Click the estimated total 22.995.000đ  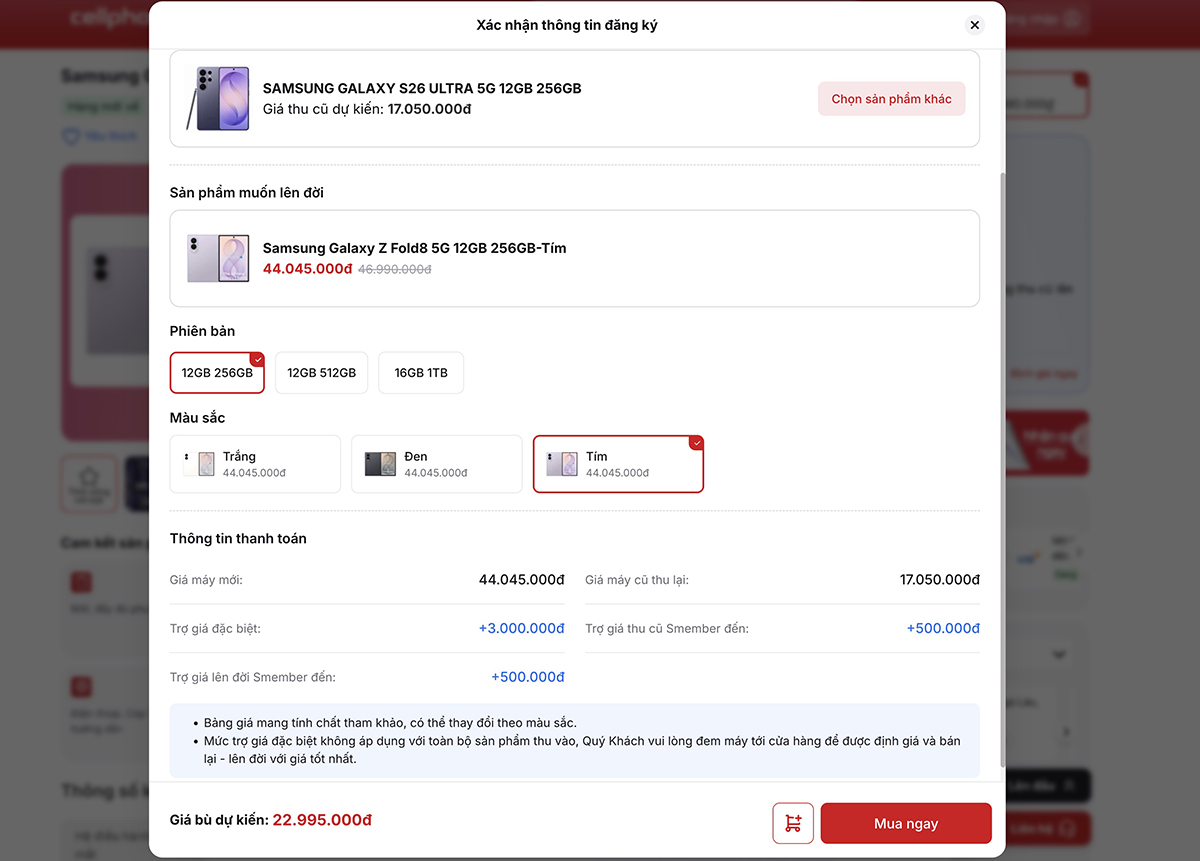point(322,820)
